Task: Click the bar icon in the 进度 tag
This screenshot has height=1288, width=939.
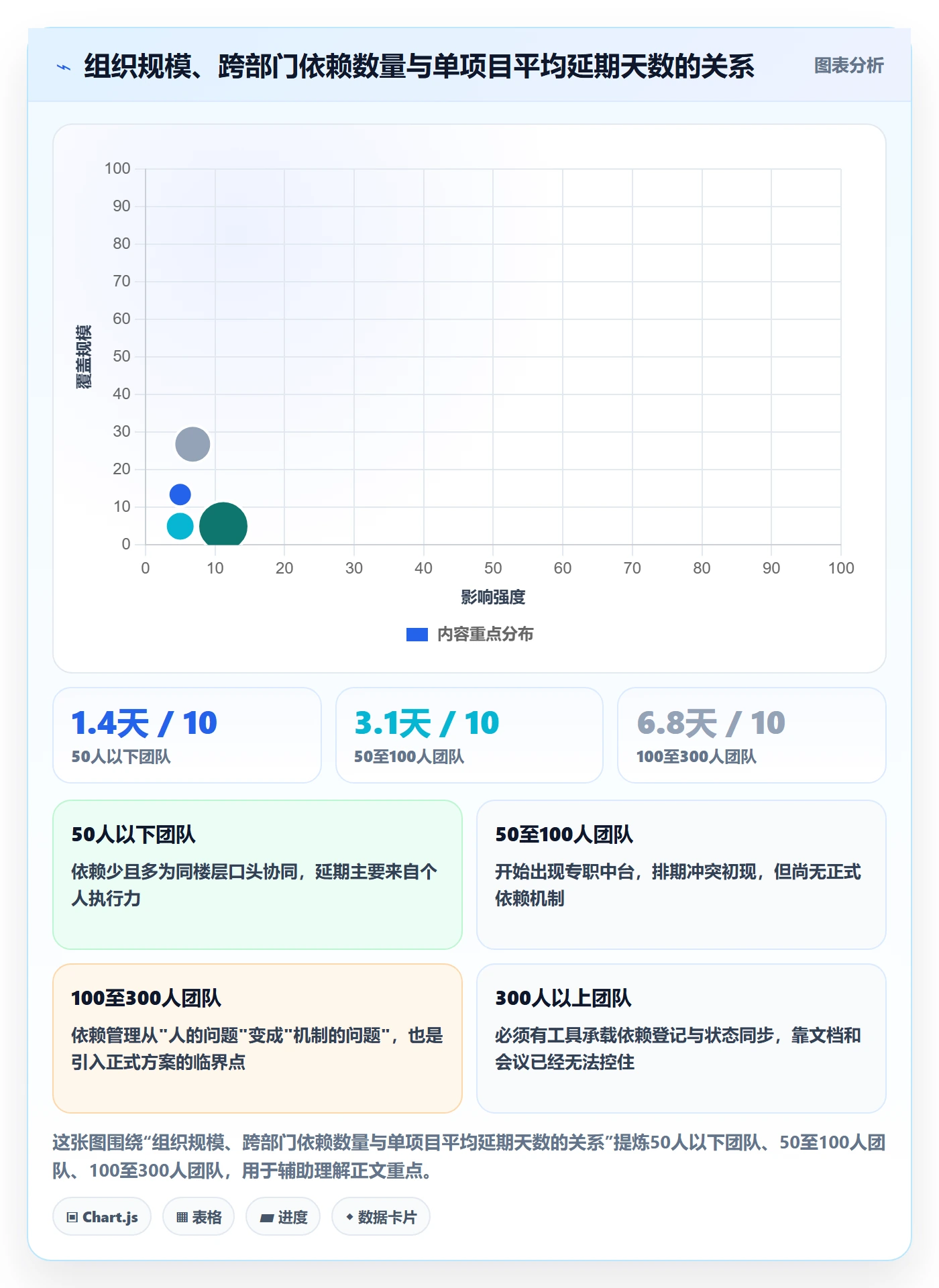Action: (x=266, y=1218)
